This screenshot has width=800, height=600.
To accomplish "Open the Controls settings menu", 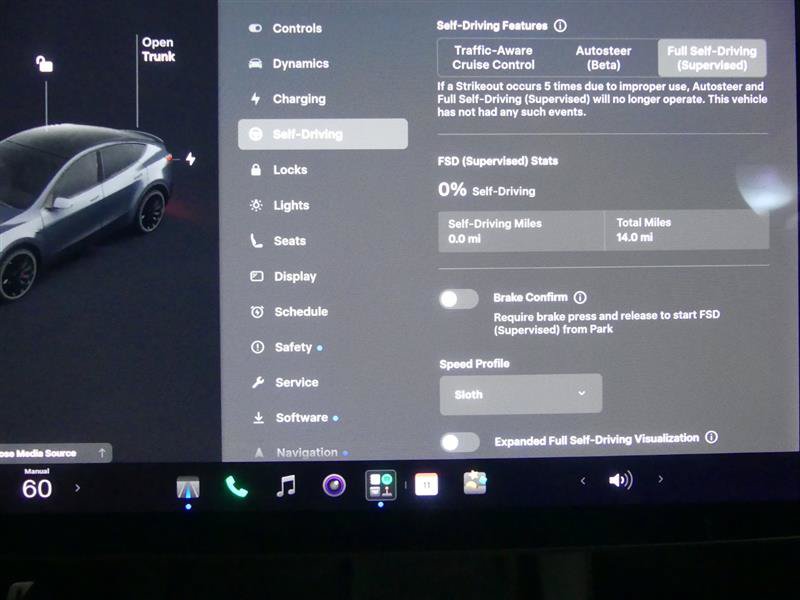I will coord(297,29).
